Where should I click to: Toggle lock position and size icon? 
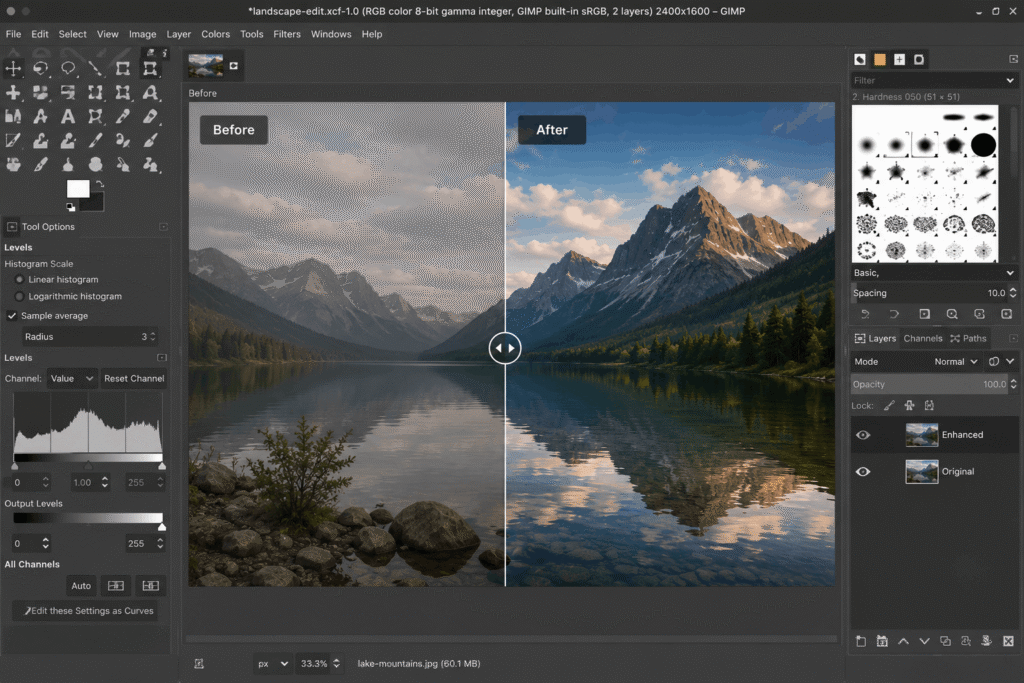(909, 405)
